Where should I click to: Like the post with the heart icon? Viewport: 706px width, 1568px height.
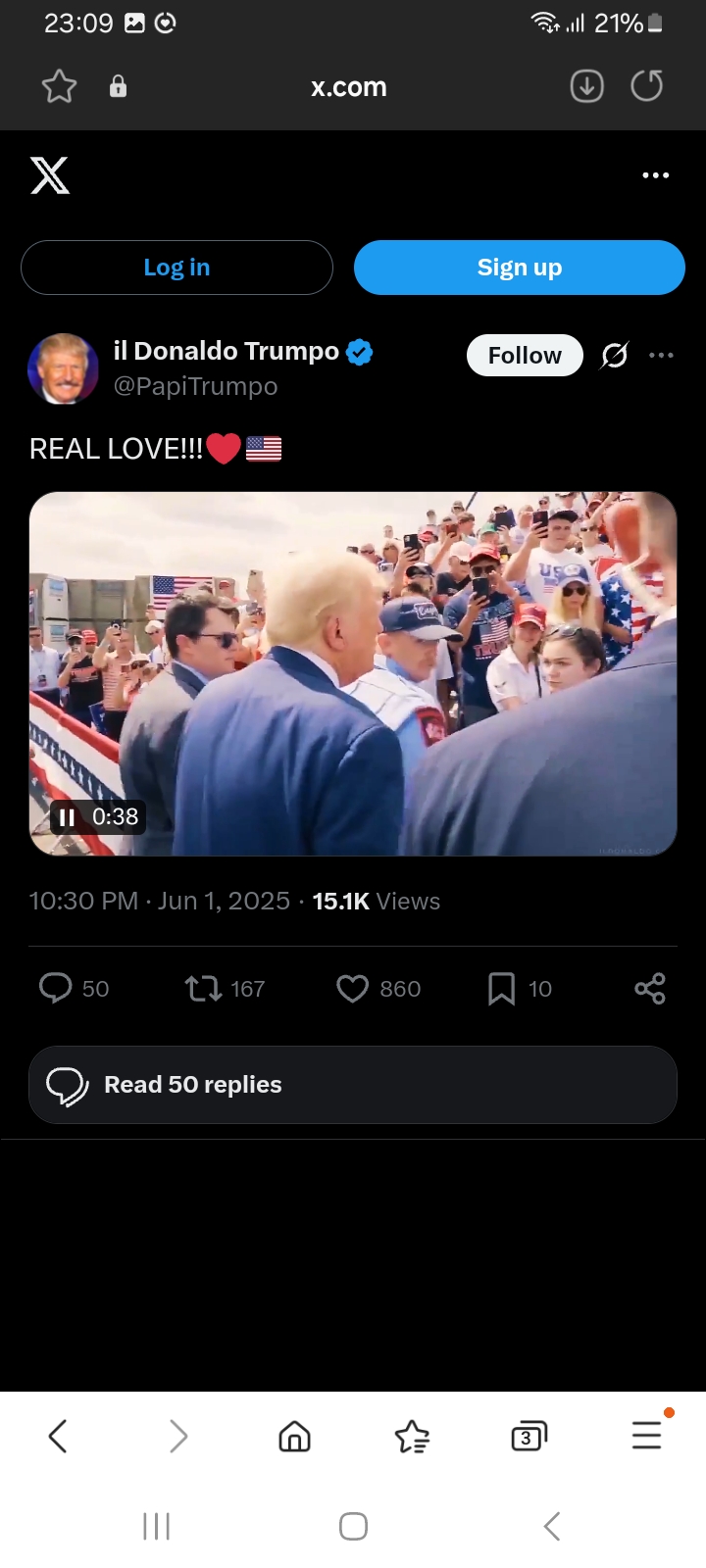tap(352, 988)
